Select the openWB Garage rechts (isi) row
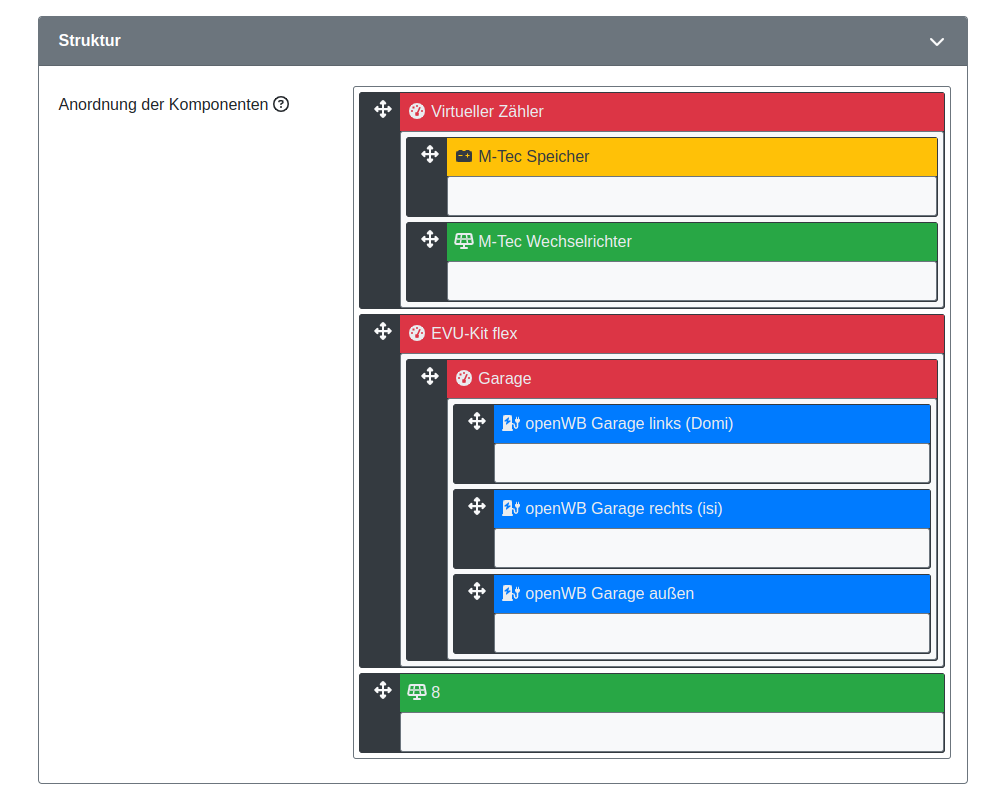This screenshot has height=798, width=990. [712, 509]
